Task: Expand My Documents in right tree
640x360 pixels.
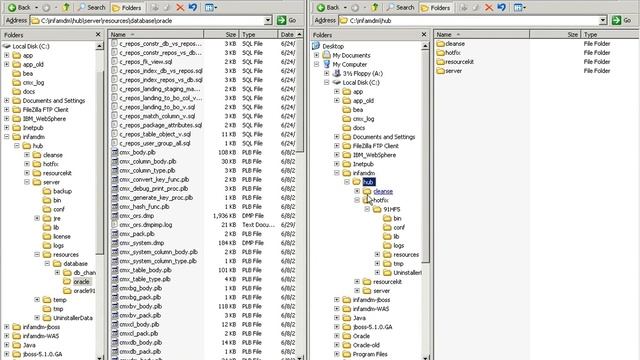Action: (316, 55)
